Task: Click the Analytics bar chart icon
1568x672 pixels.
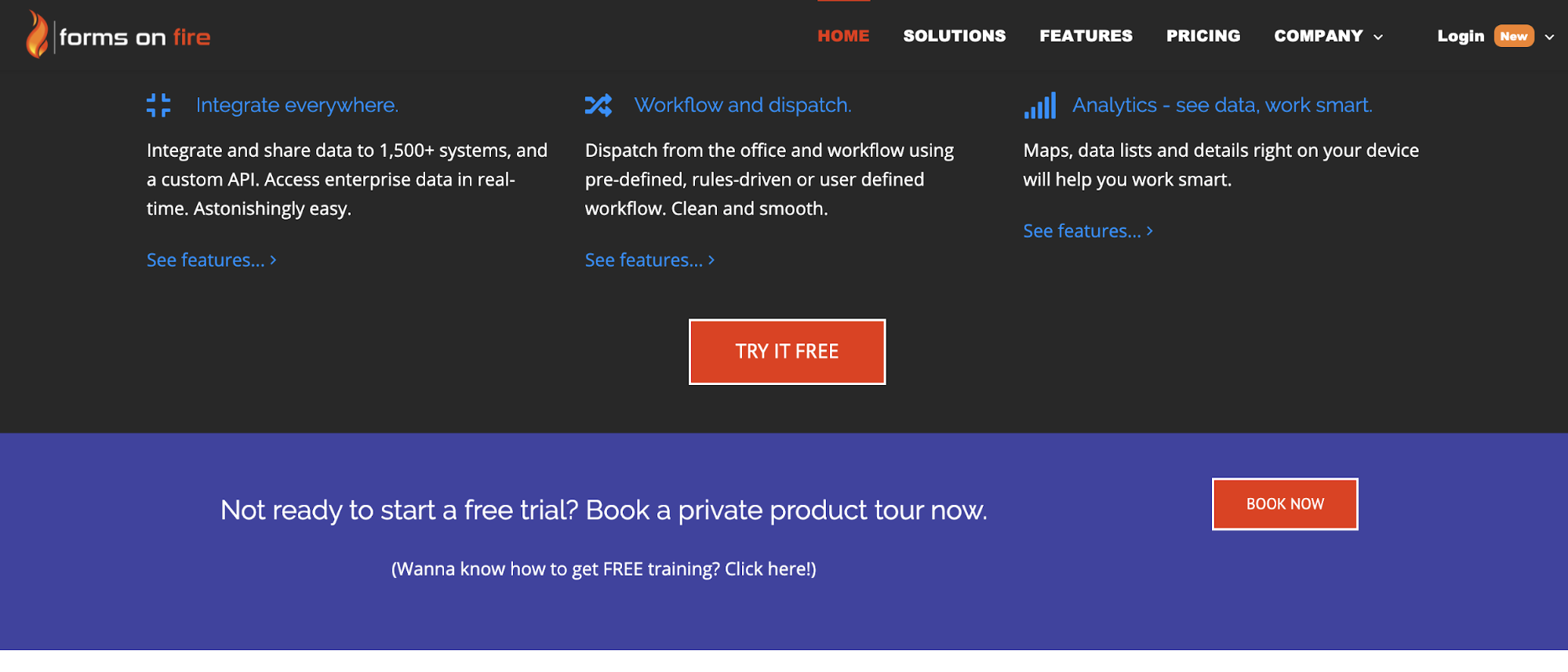Action: pyautogui.click(x=1039, y=105)
